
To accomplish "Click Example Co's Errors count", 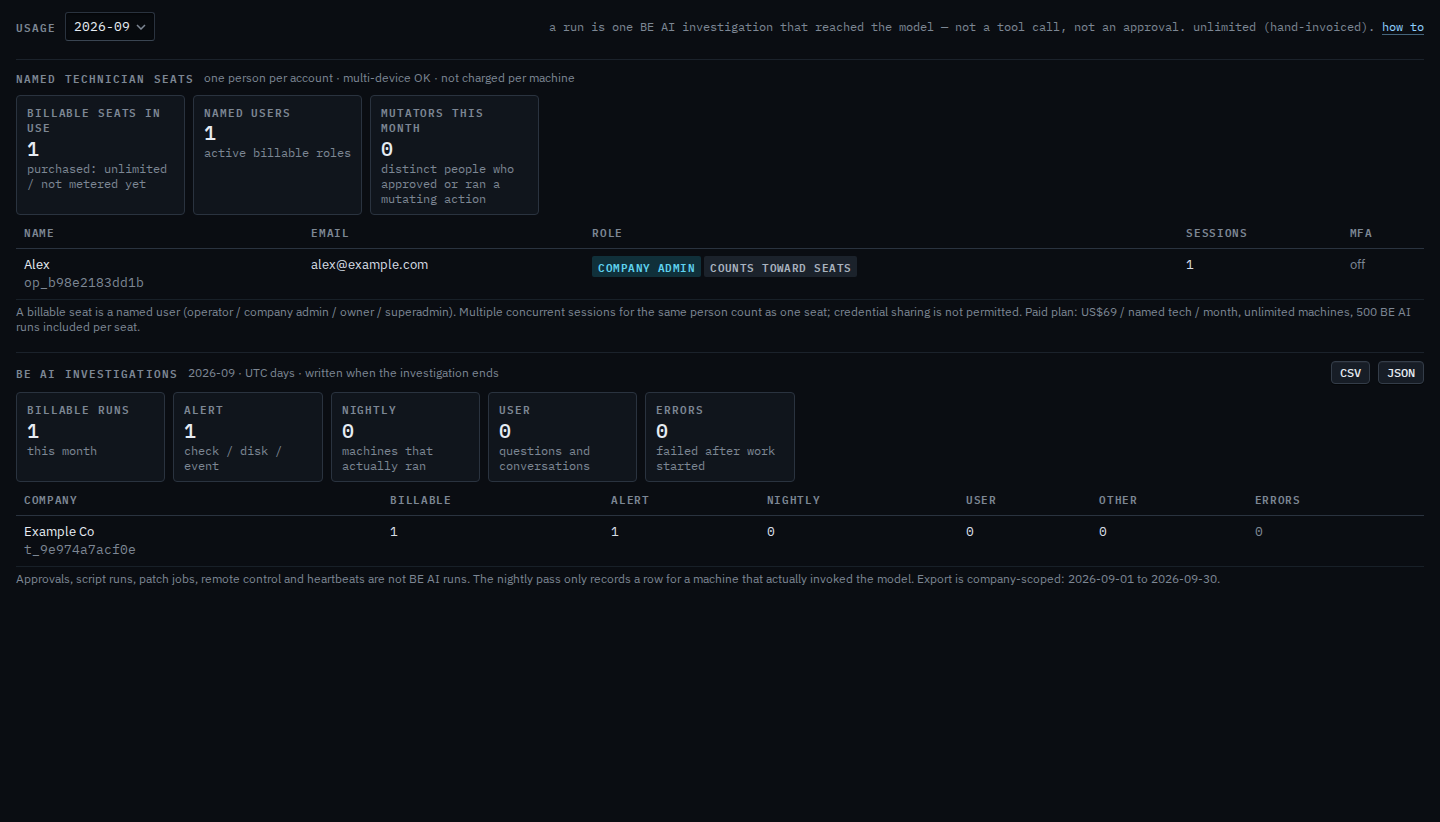I will [1259, 532].
